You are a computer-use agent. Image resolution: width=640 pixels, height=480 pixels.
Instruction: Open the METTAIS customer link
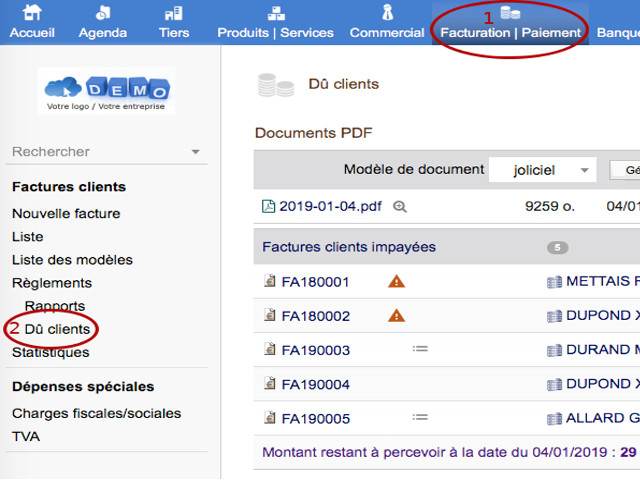coord(603,281)
